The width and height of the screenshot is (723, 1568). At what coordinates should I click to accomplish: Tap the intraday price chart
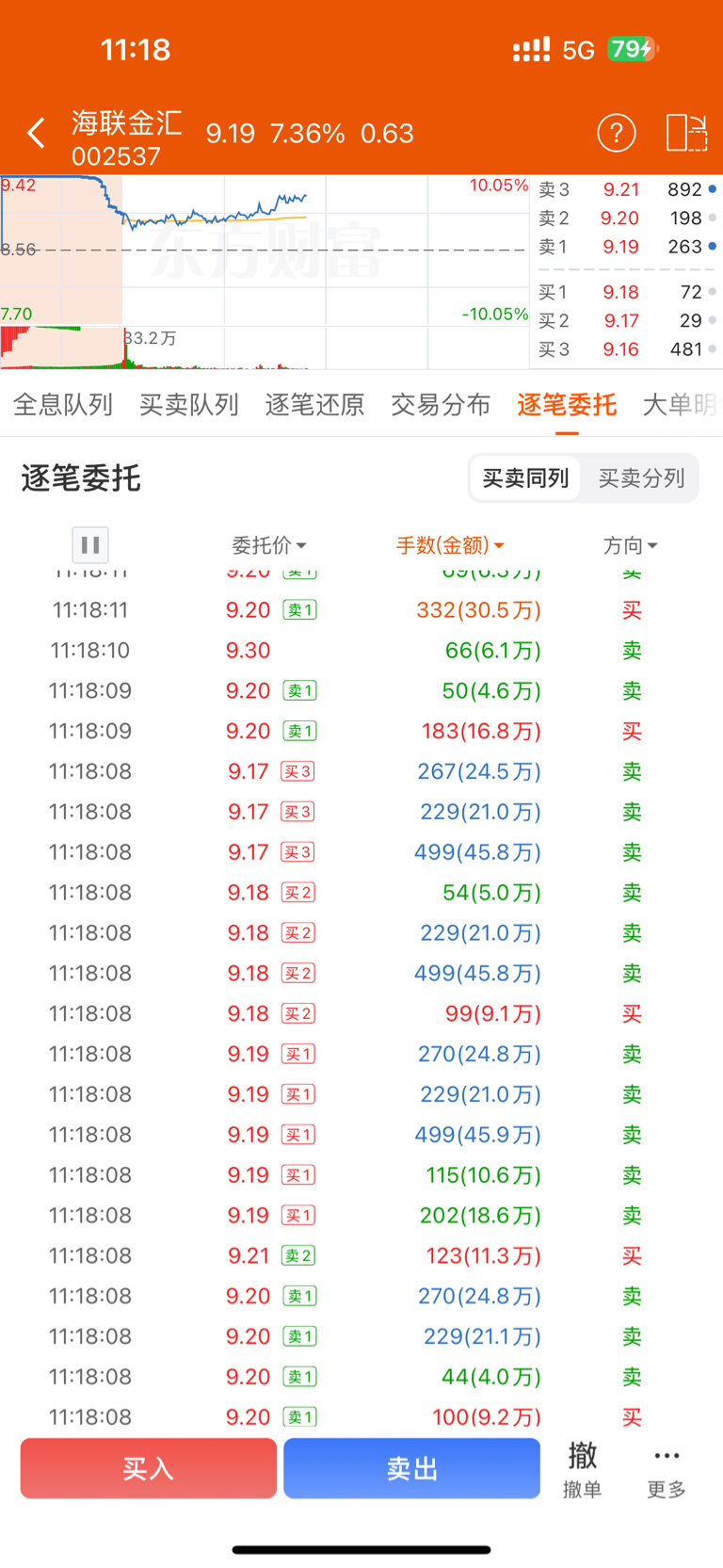tap(264, 250)
